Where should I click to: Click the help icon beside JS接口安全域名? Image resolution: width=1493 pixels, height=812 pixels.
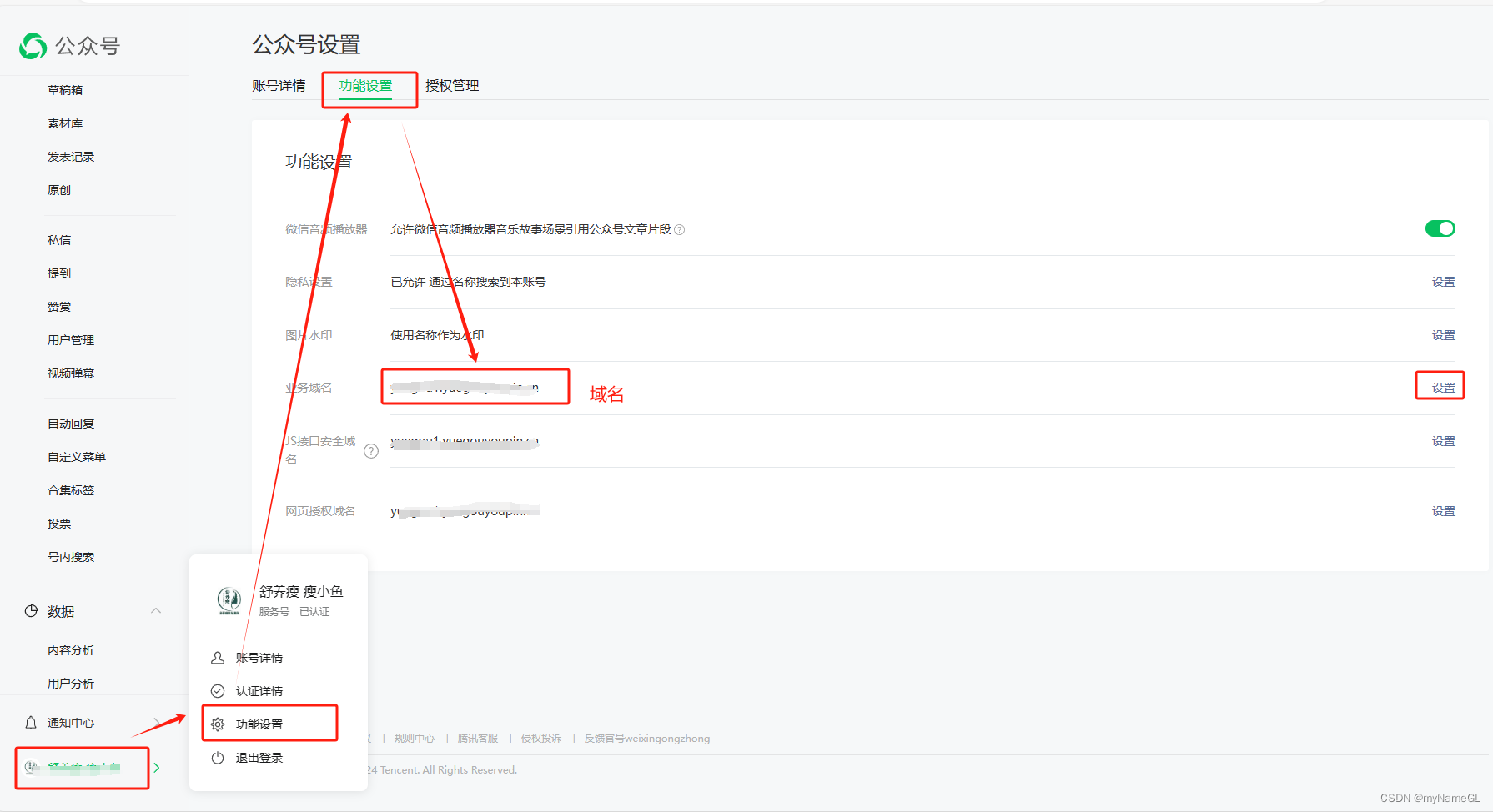[371, 451]
